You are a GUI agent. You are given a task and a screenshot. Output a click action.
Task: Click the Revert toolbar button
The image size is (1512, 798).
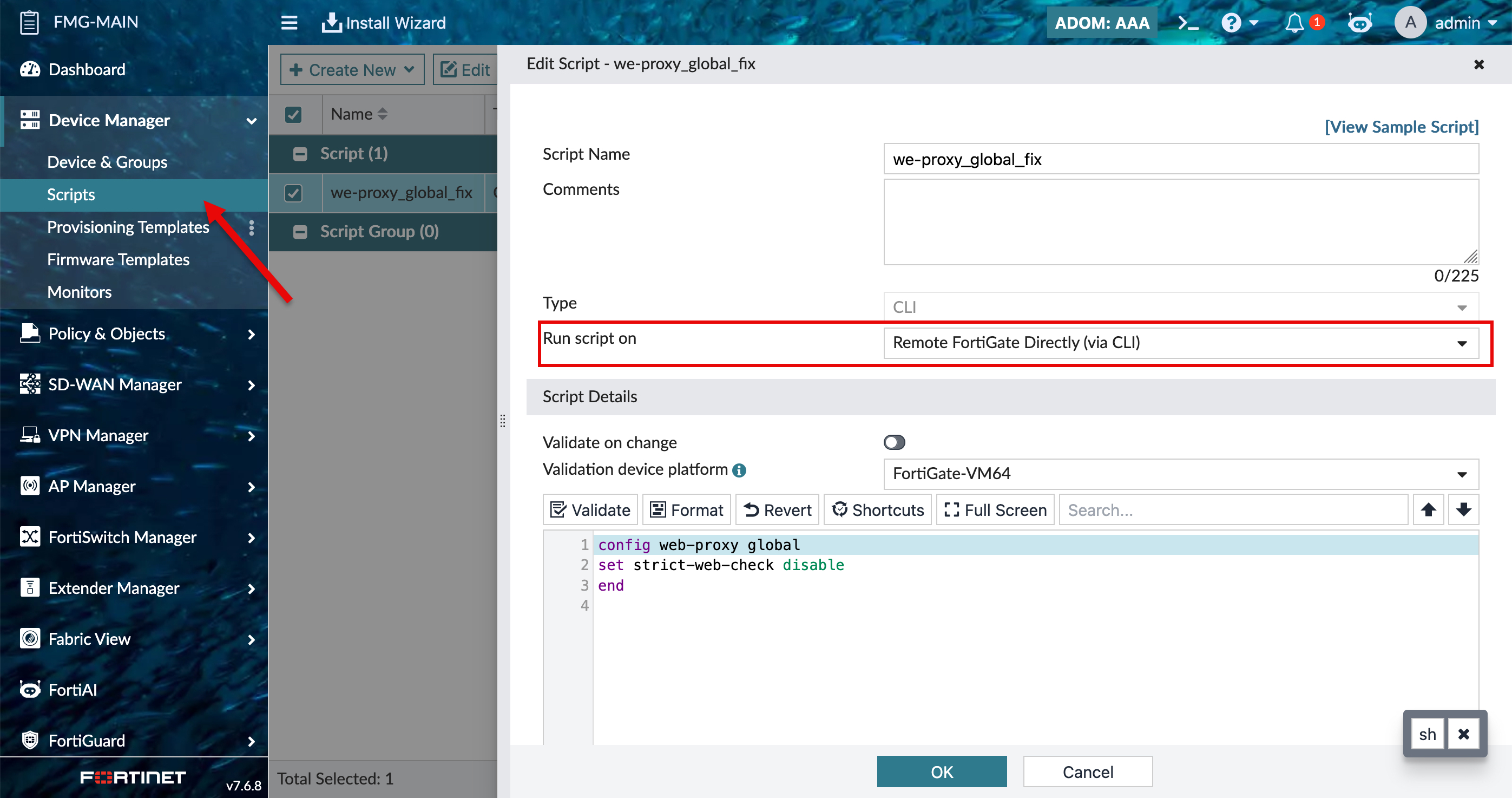[x=777, y=509]
